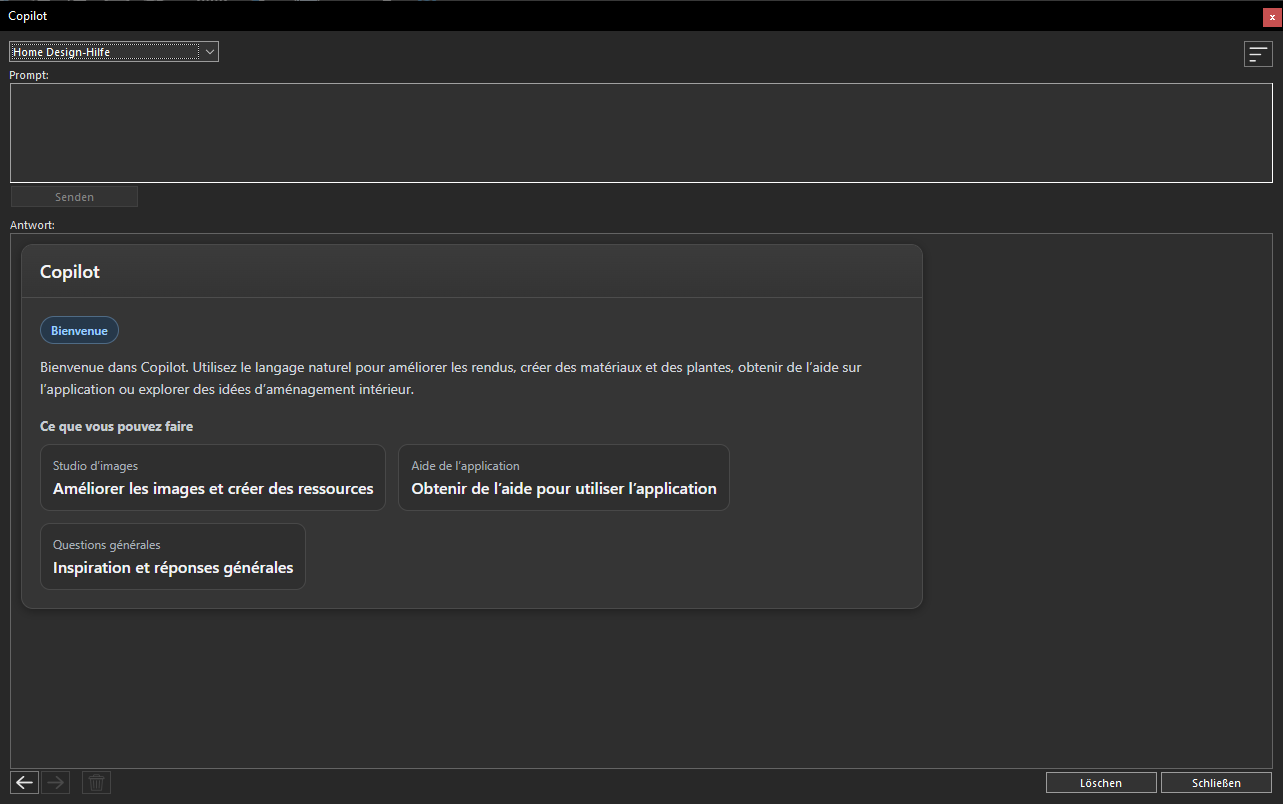Click the 'Ce que vous pouvez faire' heading
1283x804 pixels.
point(116,426)
